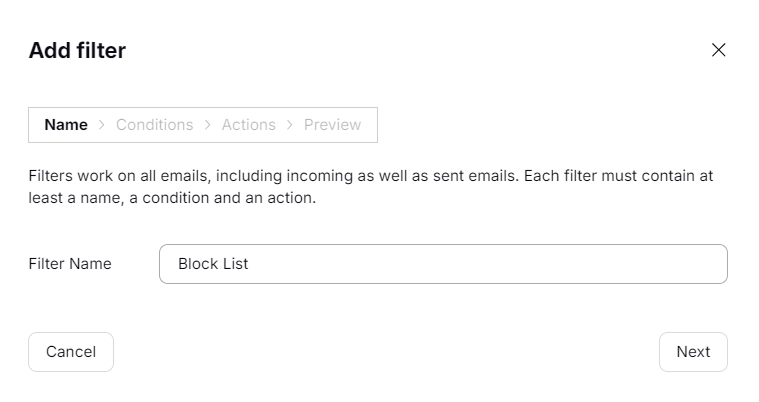Focus the Filter Name input field
759x402 pixels.
[x=442, y=264]
